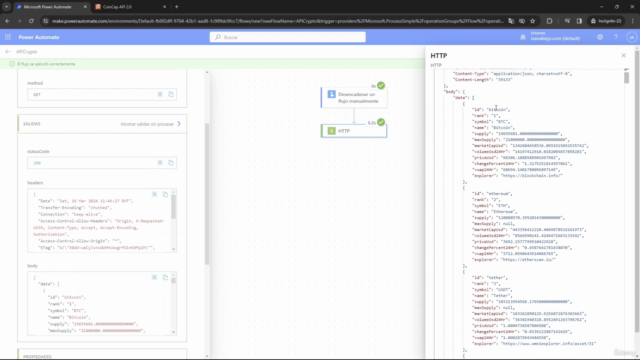Click the "id": "tether" line
The width and height of the screenshot is (640, 360).
point(490,278)
